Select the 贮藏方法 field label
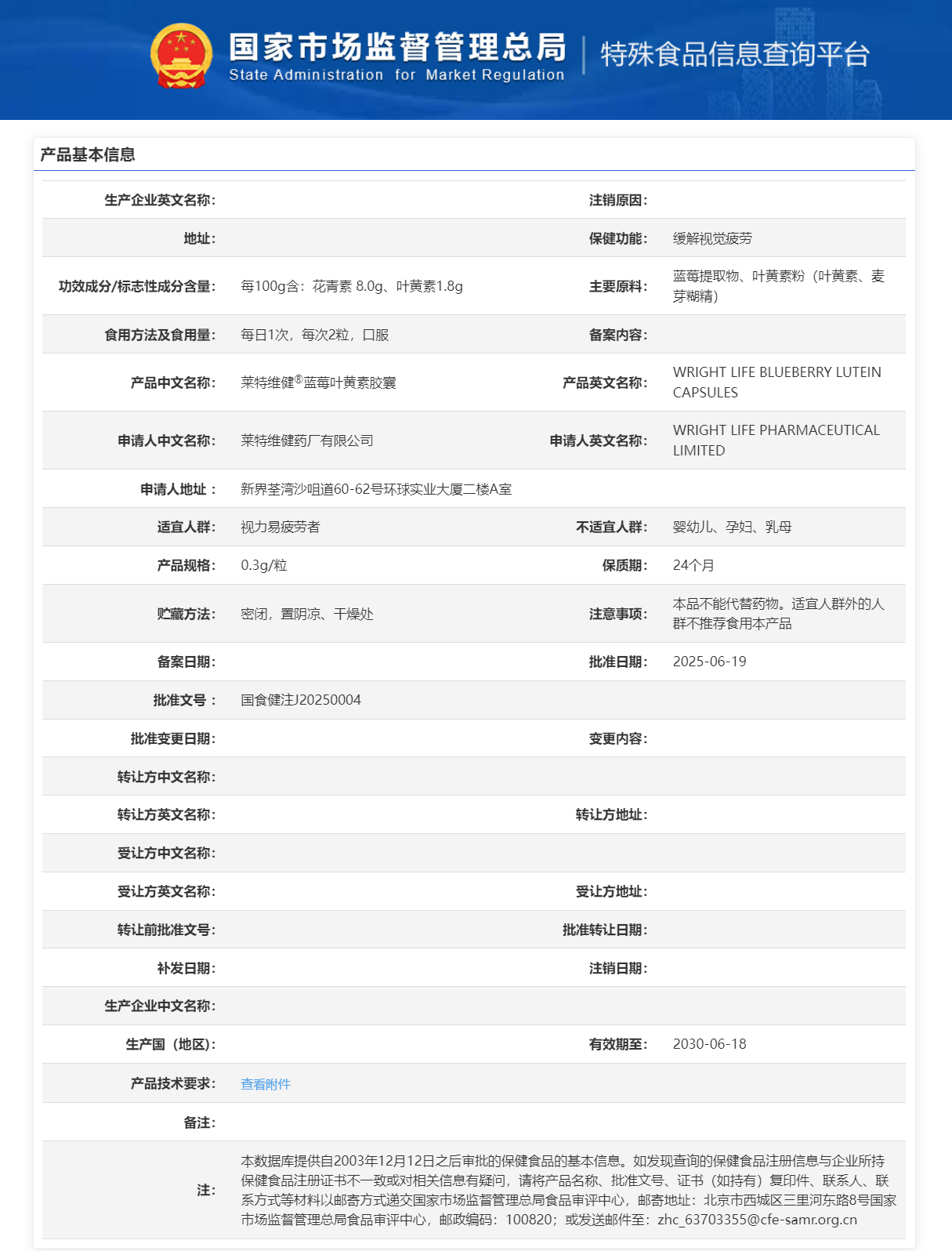 (186, 614)
